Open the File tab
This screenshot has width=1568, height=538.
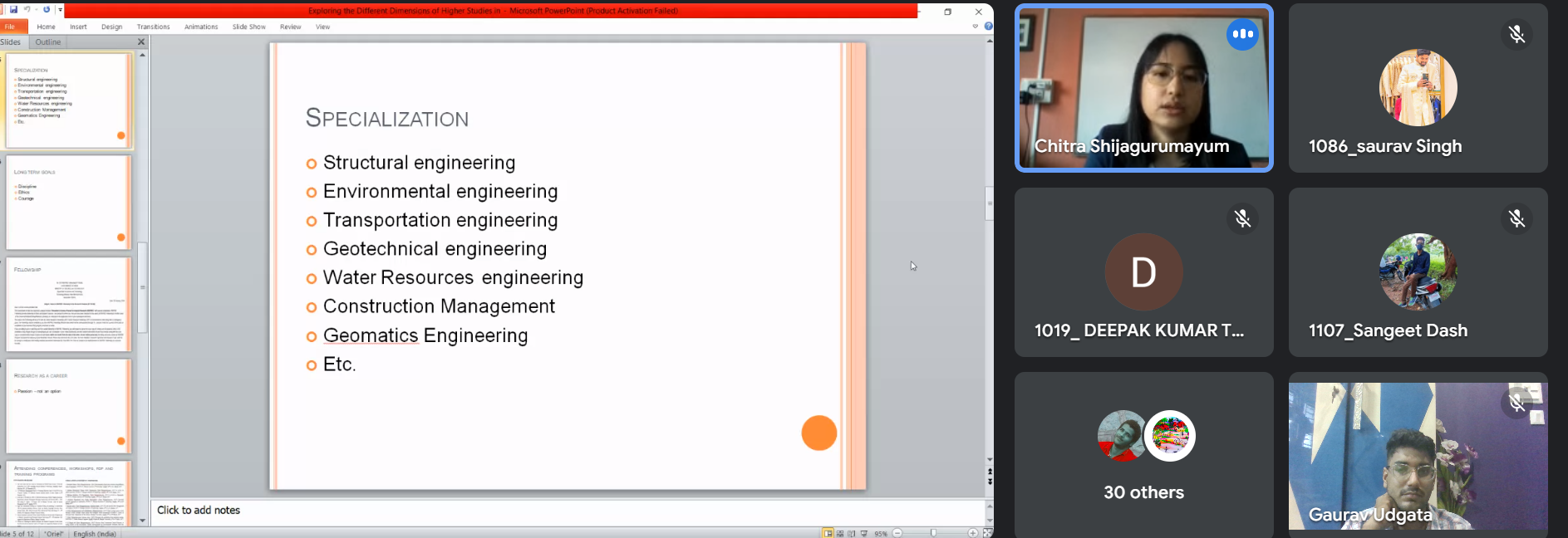[x=11, y=27]
